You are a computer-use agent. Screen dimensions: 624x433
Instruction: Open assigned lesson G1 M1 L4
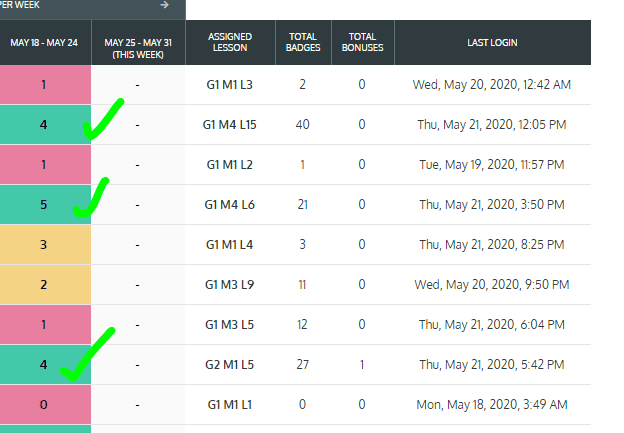pyautogui.click(x=230, y=244)
